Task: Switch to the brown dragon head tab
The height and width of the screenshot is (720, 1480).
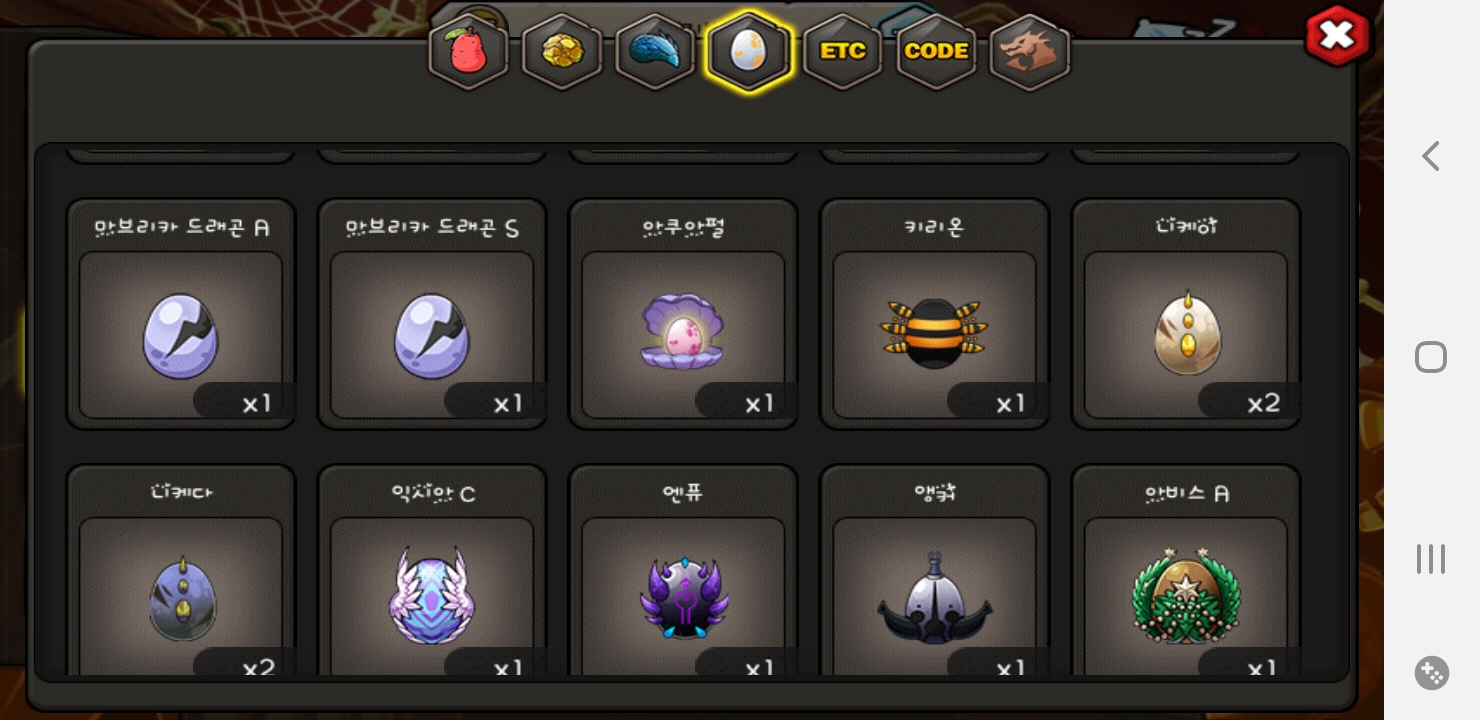Action: pos(1030,52)
